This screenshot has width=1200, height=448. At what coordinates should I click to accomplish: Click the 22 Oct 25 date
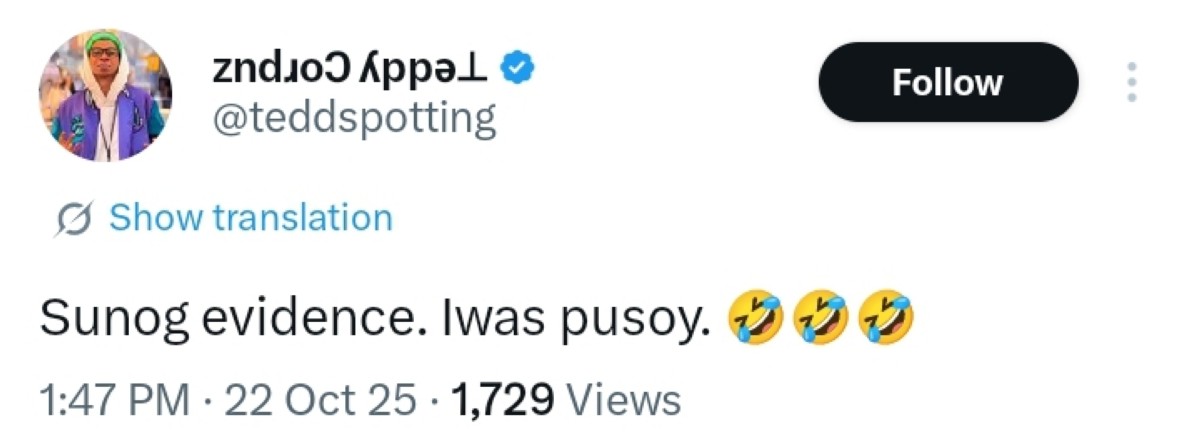(x=320, y=401)
